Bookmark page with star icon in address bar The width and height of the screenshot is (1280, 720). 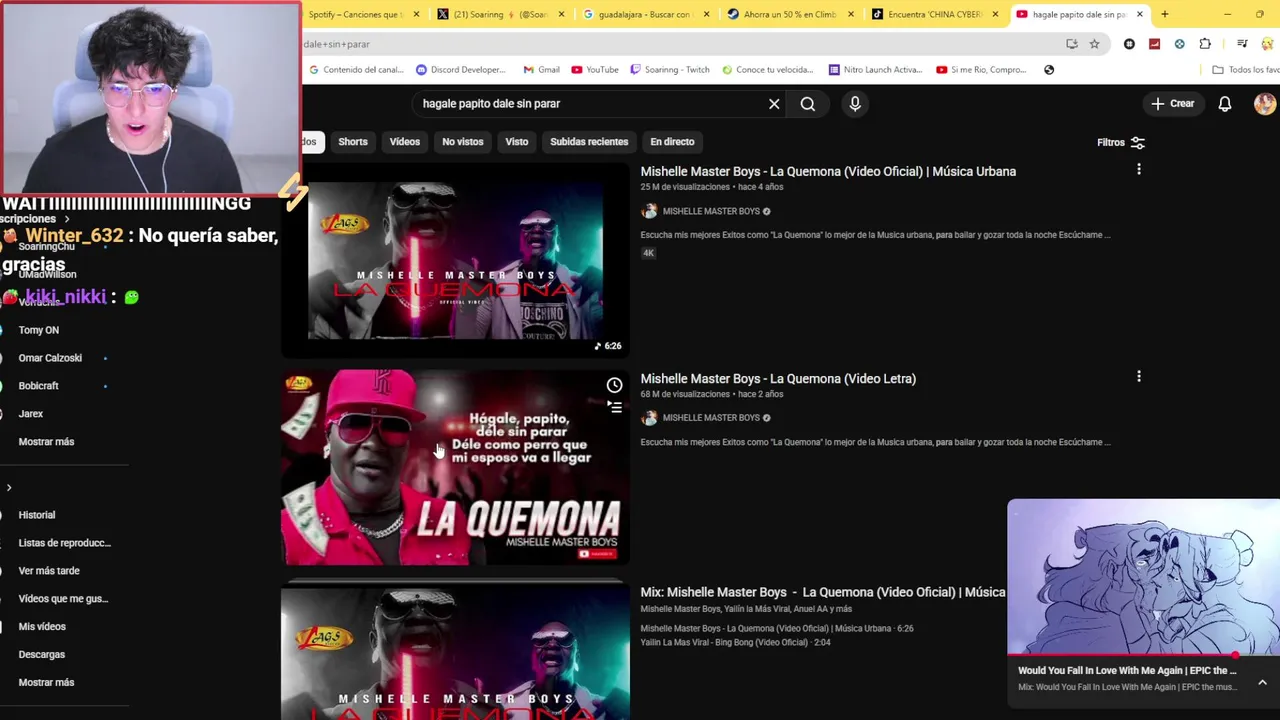pos(1094,44)
